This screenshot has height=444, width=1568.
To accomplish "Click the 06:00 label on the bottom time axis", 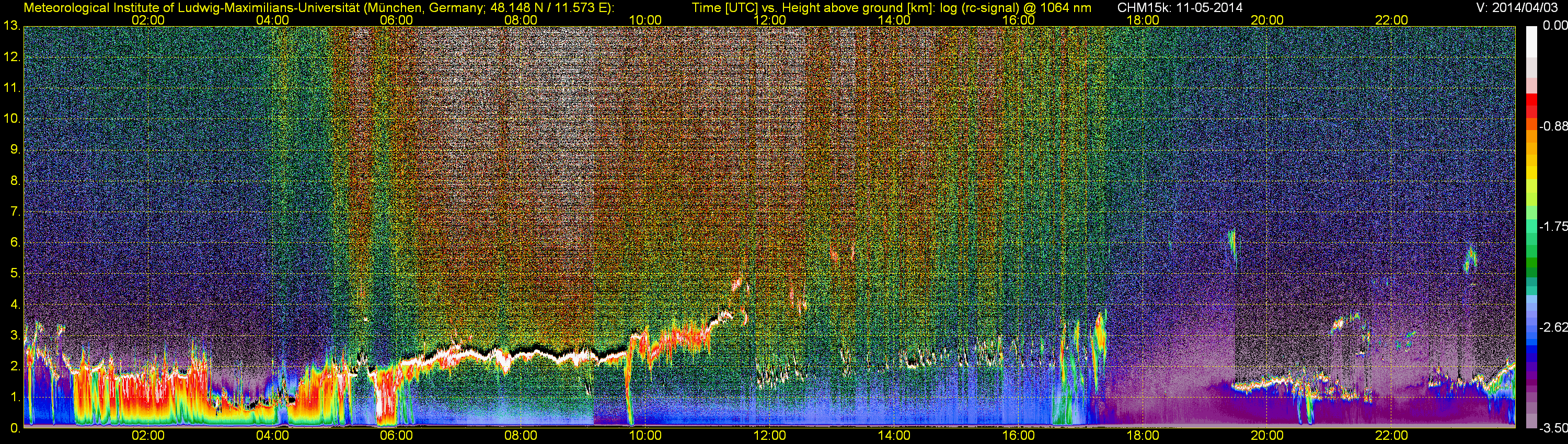I will (396, 436).
